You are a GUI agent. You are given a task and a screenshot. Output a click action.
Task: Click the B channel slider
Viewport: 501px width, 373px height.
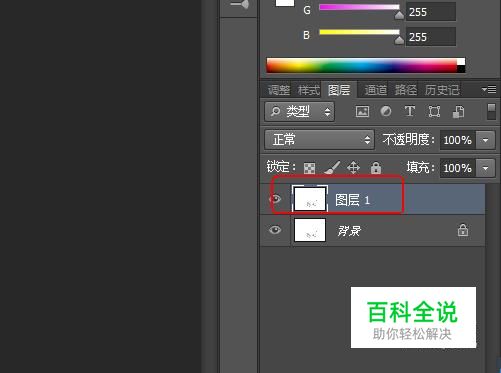click(x=359, y=32)
